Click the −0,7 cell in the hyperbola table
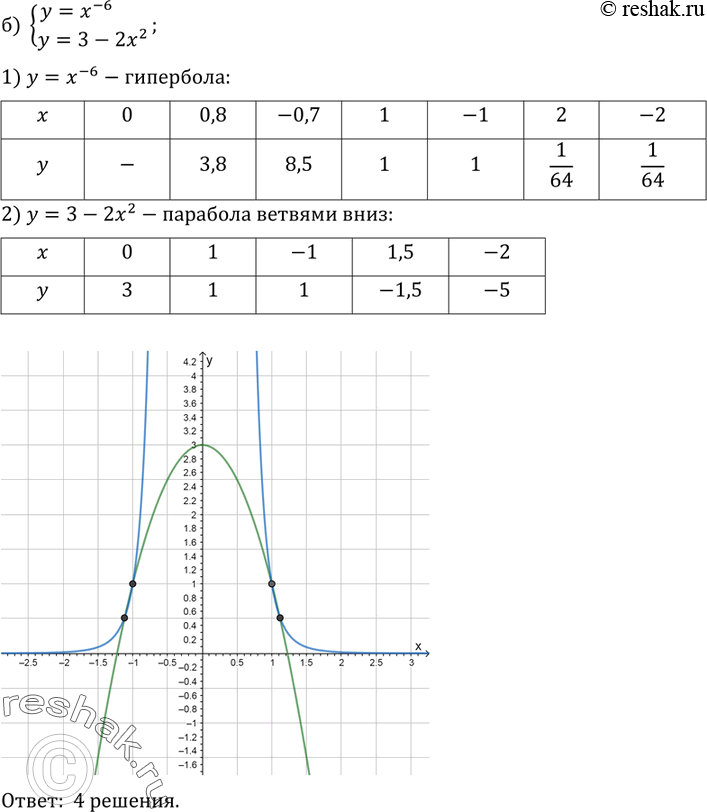 click(298, 116)
